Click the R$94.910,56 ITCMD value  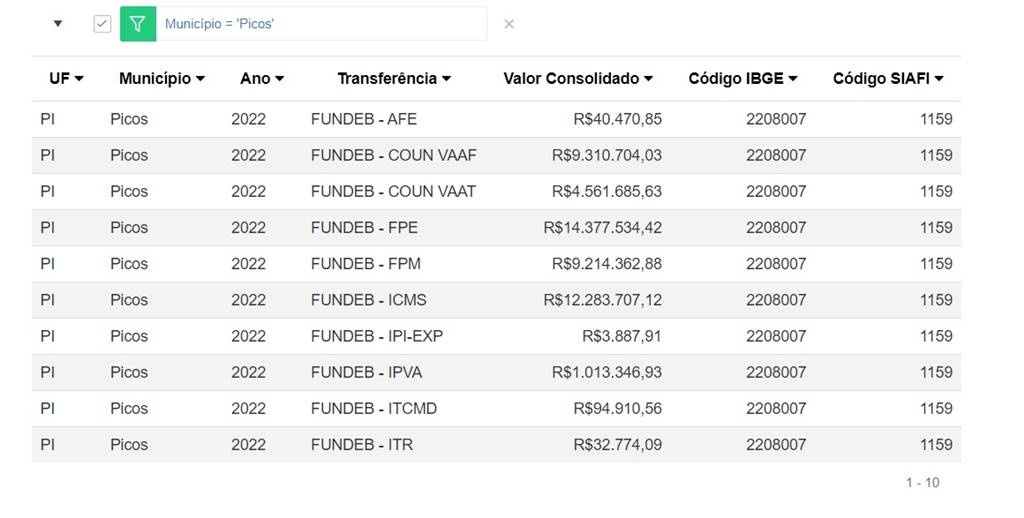(x=617, y=409)
